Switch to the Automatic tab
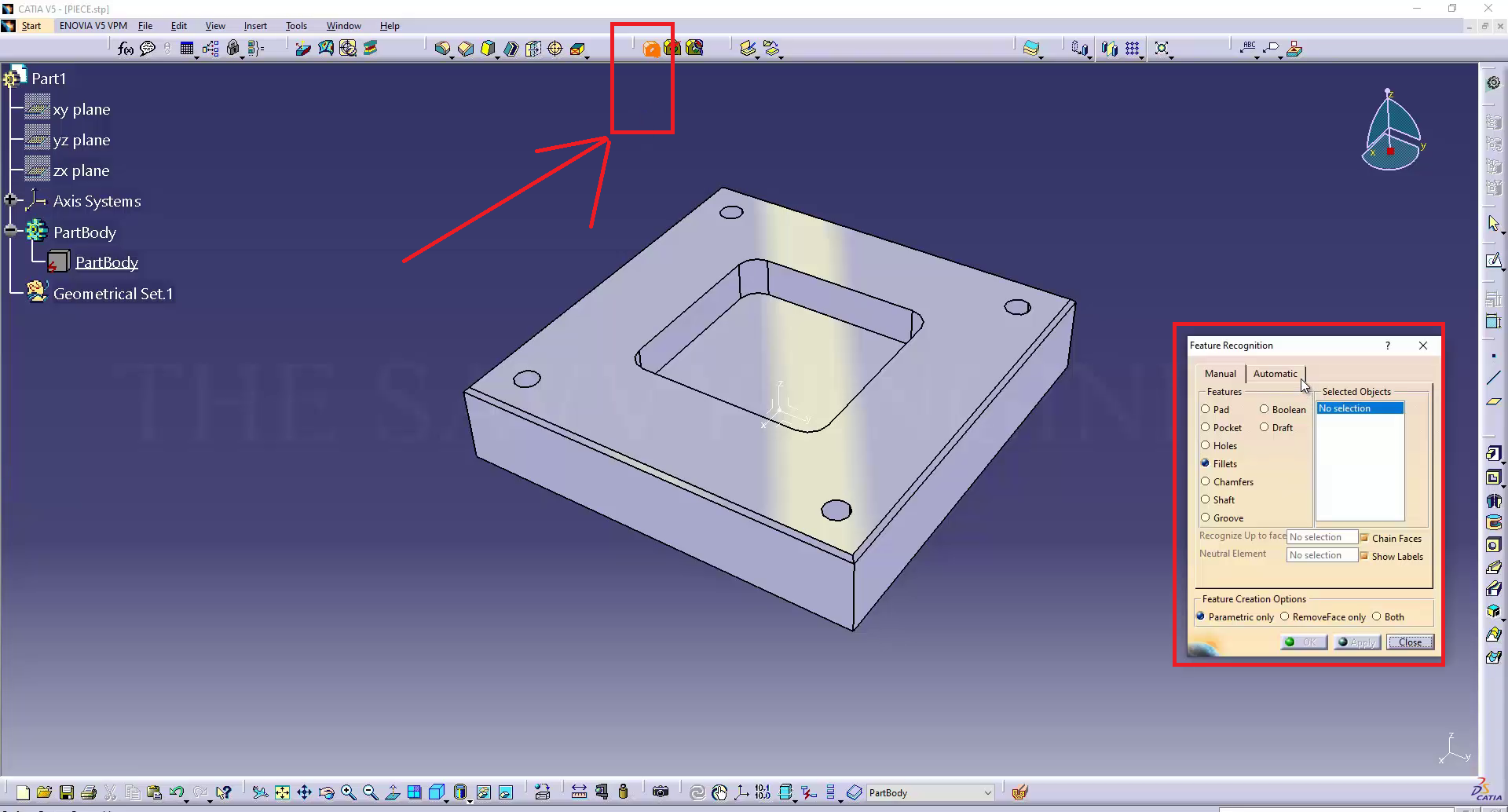1508x812 pixels. point(1275,374)
